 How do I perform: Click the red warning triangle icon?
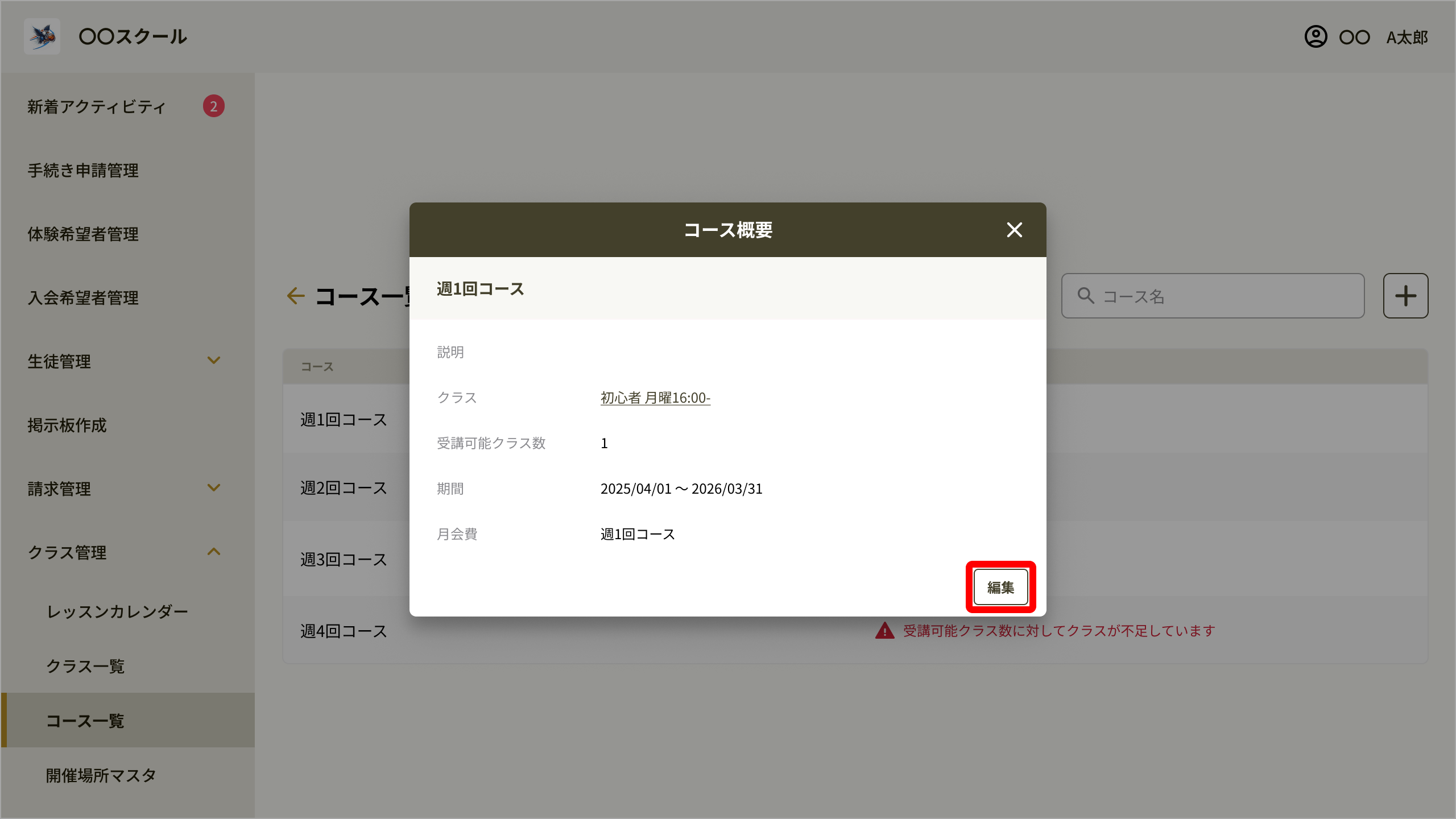(885, 631)
